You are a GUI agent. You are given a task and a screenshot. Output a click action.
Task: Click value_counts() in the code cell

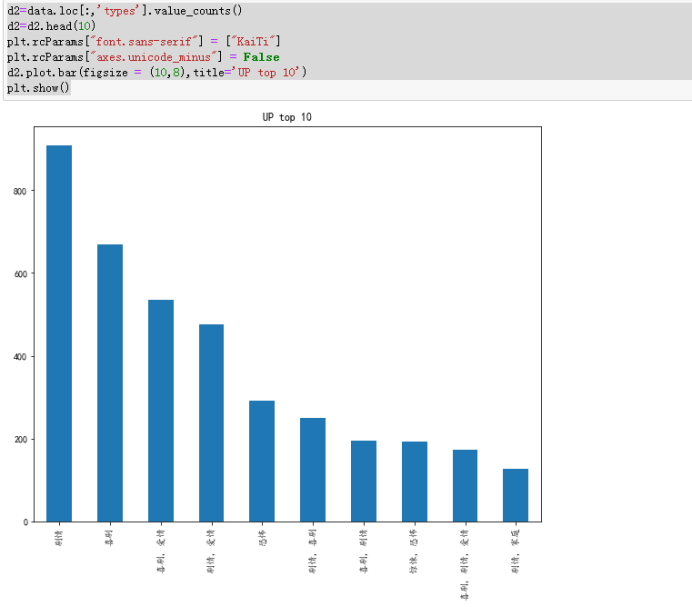point(198,11)
